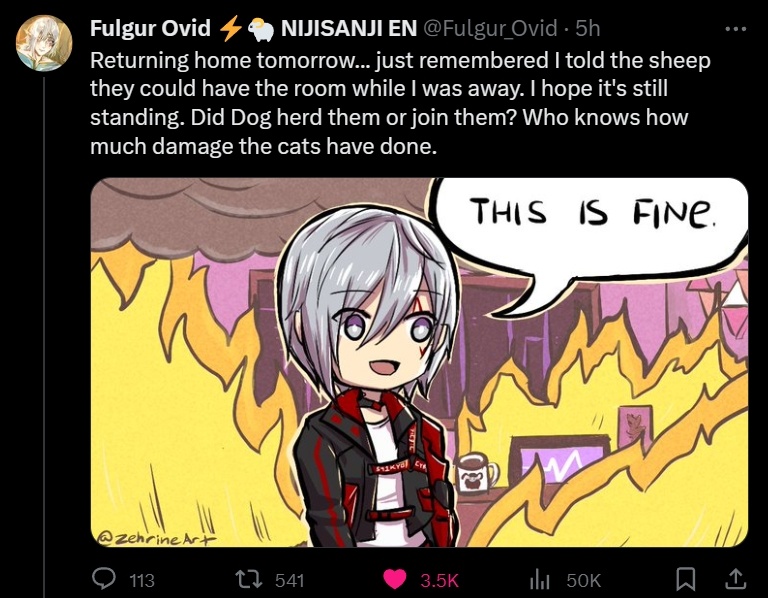Click the reply speech bubble icon
Viewport: 768px width, 598px height.
coord(104,579)
